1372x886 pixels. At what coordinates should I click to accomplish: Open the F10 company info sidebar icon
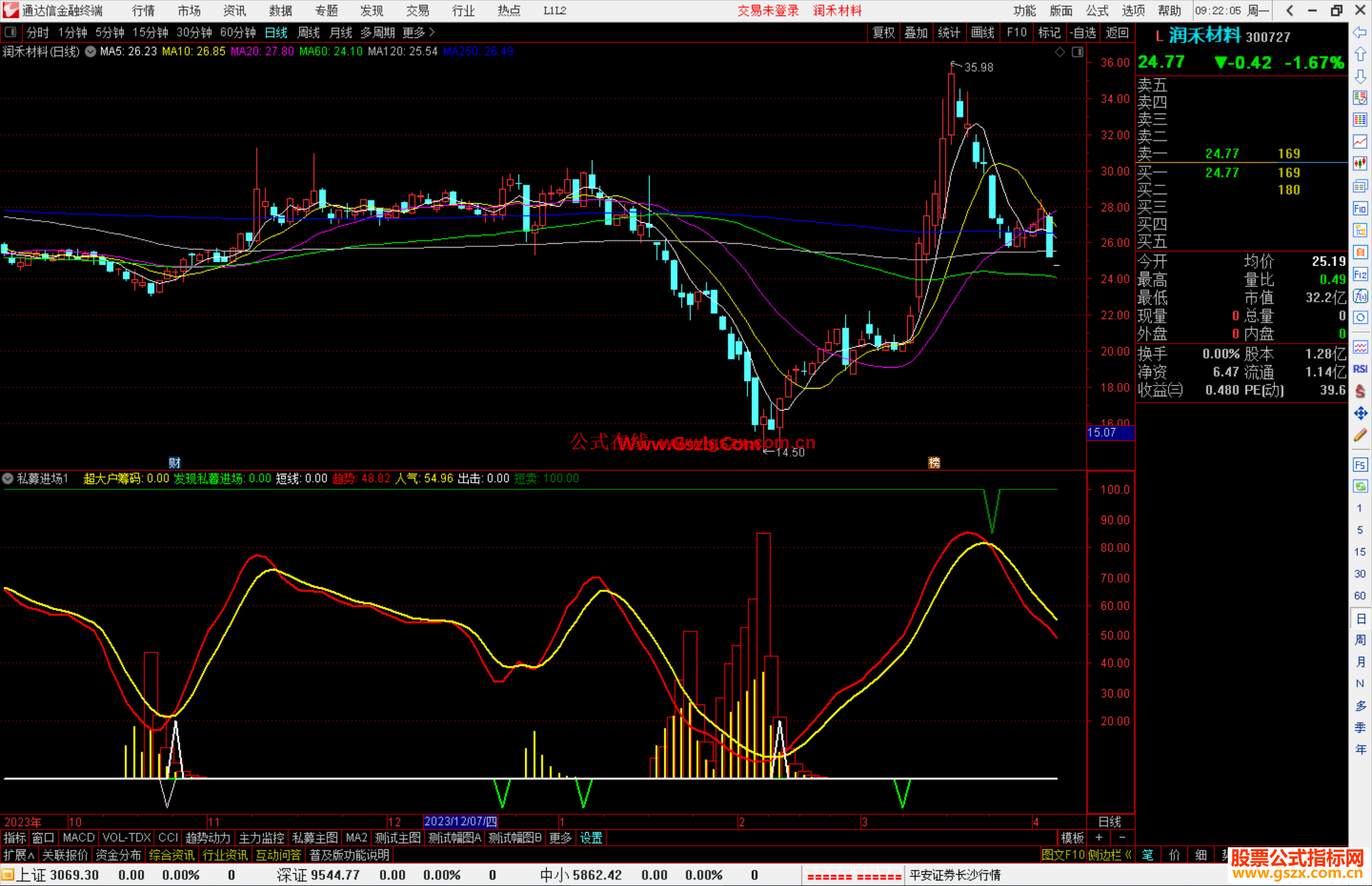pyautogui.click(x=1360, y=209)
